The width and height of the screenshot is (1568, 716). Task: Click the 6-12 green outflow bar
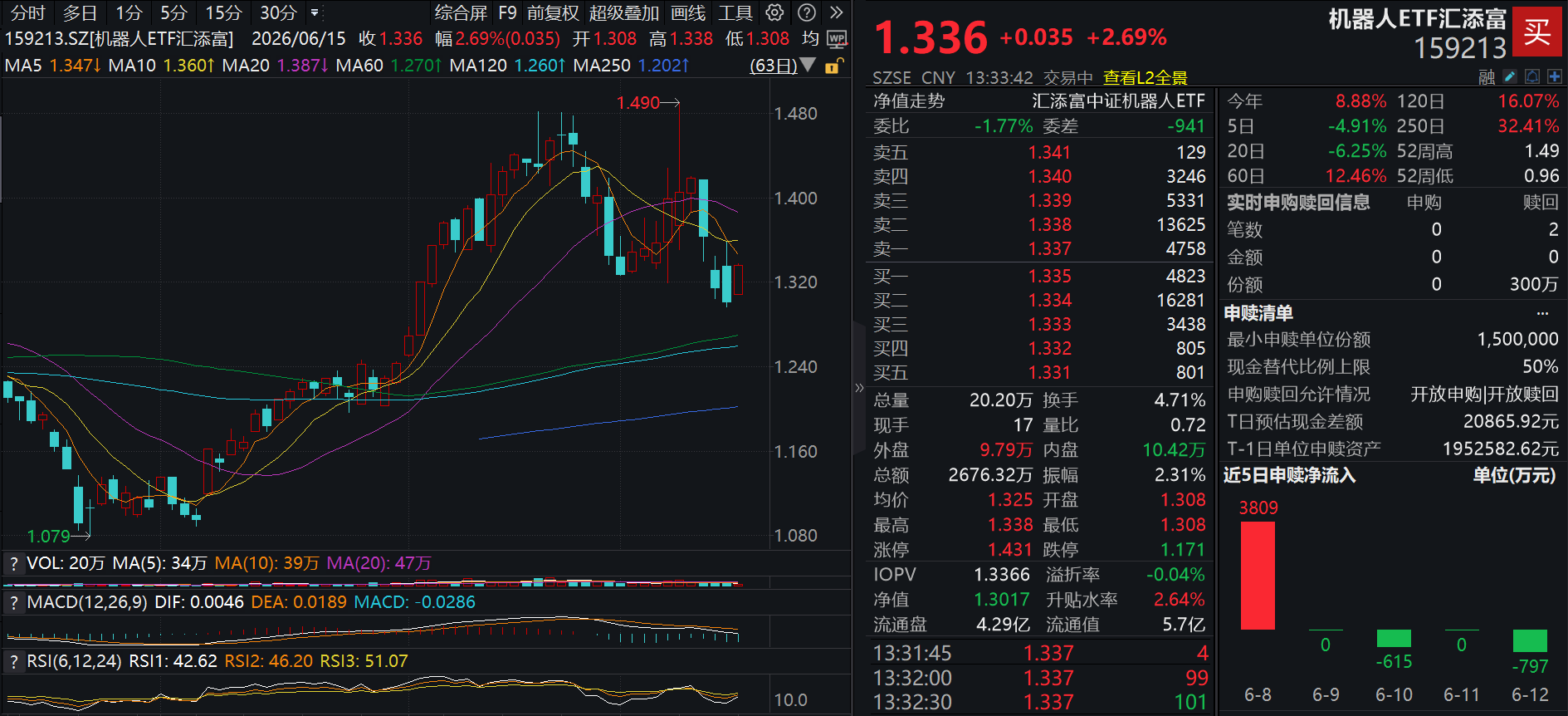coord(1530,640)
